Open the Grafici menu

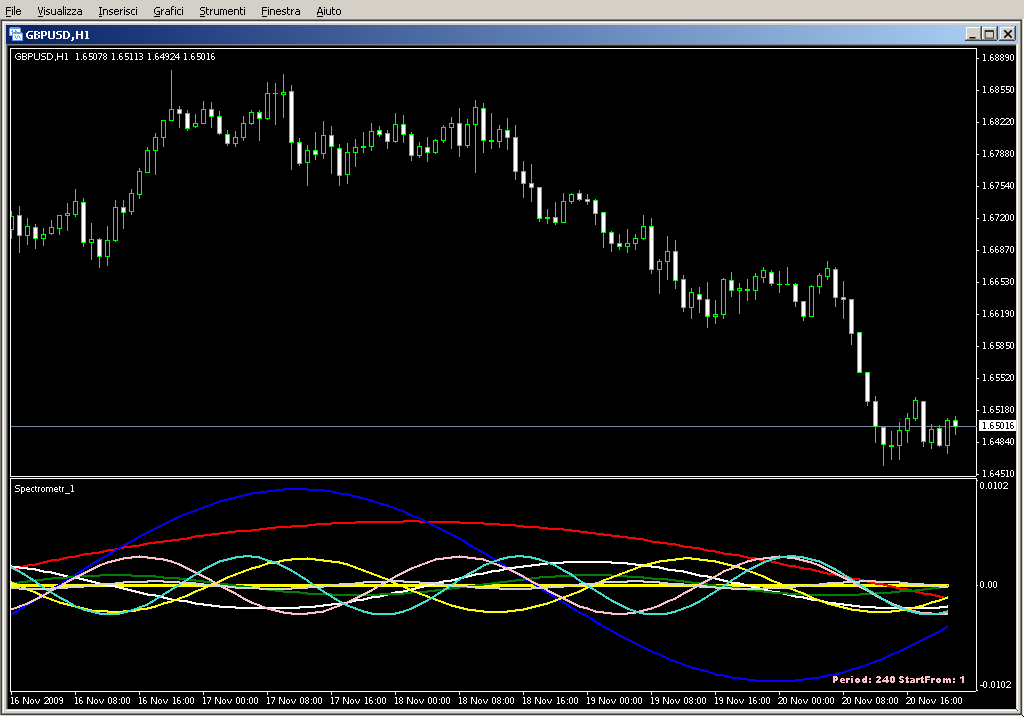(x=168, y=11)
